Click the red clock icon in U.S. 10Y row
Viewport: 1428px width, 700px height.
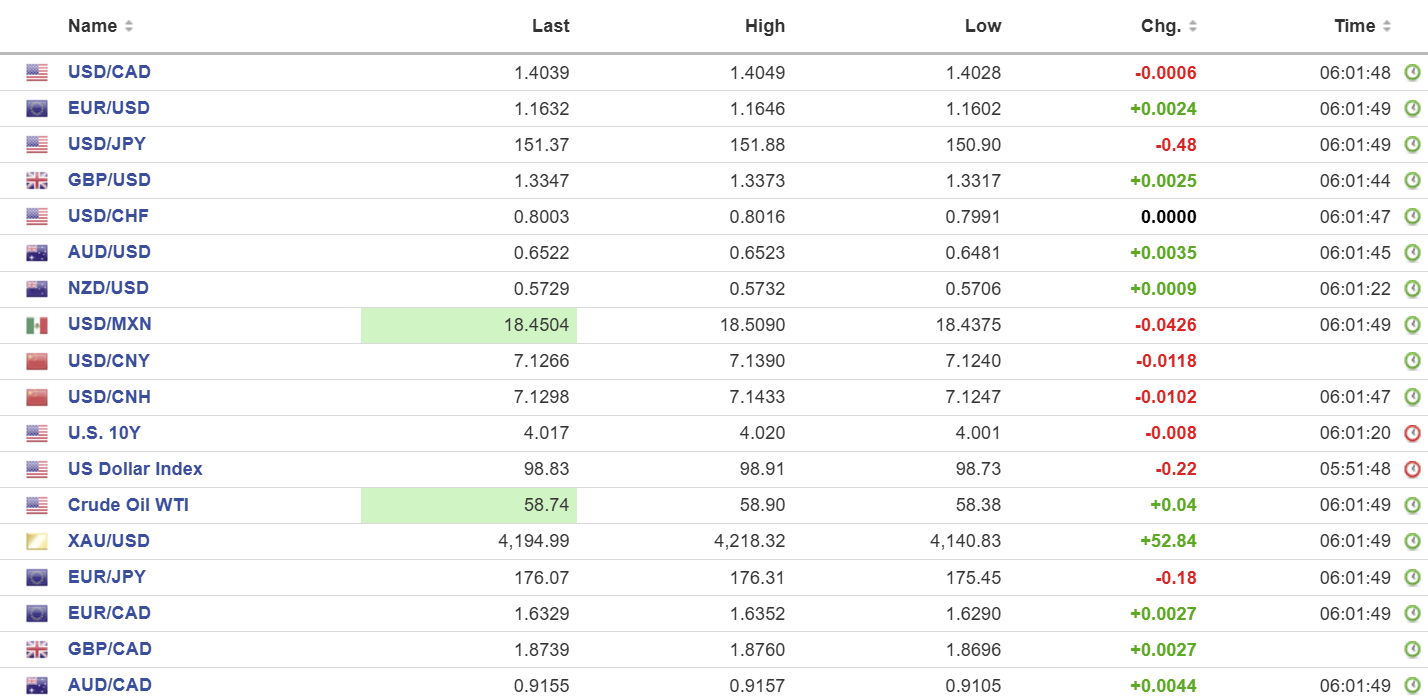(1412, 433)
